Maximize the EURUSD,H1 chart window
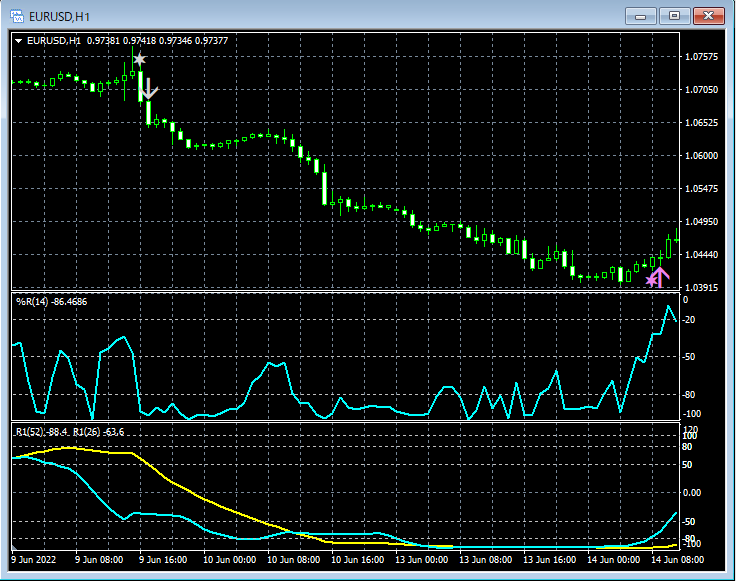This screenshot has height=581, width=737. tap(674, 16)
